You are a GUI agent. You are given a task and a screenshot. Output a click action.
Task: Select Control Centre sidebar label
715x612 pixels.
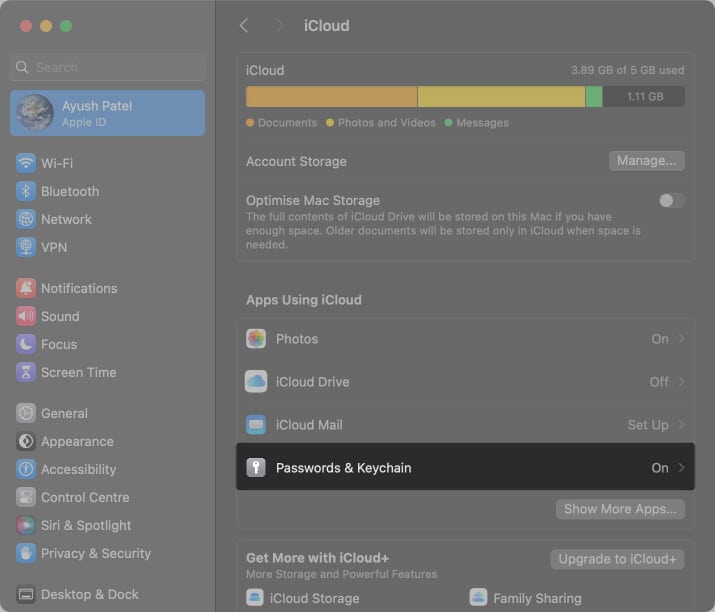[x=85, y=497]
